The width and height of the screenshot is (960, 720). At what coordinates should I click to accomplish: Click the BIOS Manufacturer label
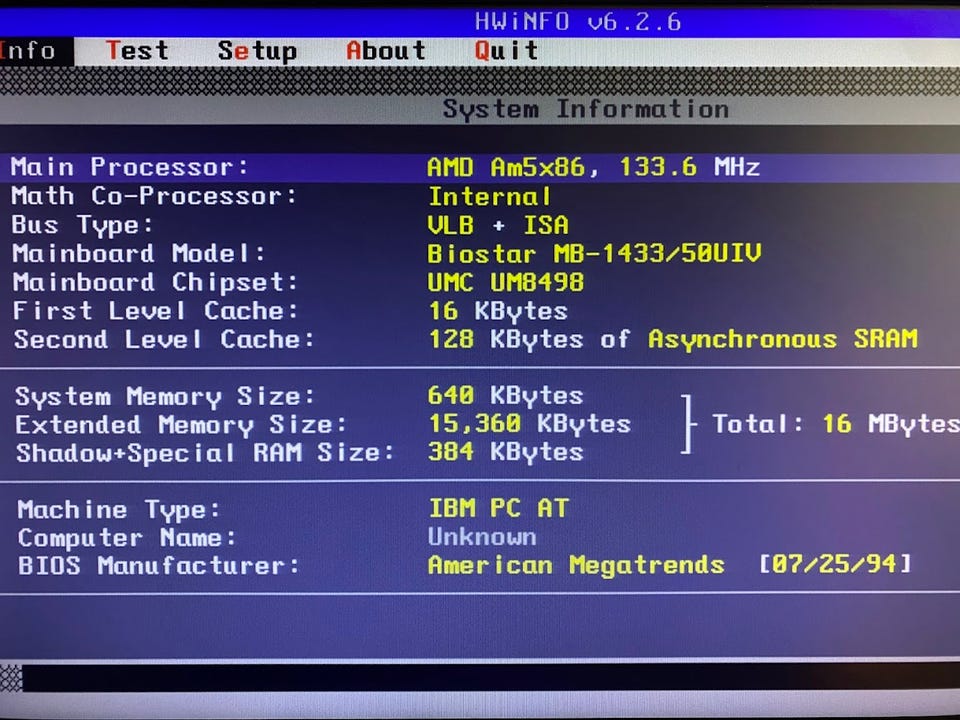[x=159, y=566]
